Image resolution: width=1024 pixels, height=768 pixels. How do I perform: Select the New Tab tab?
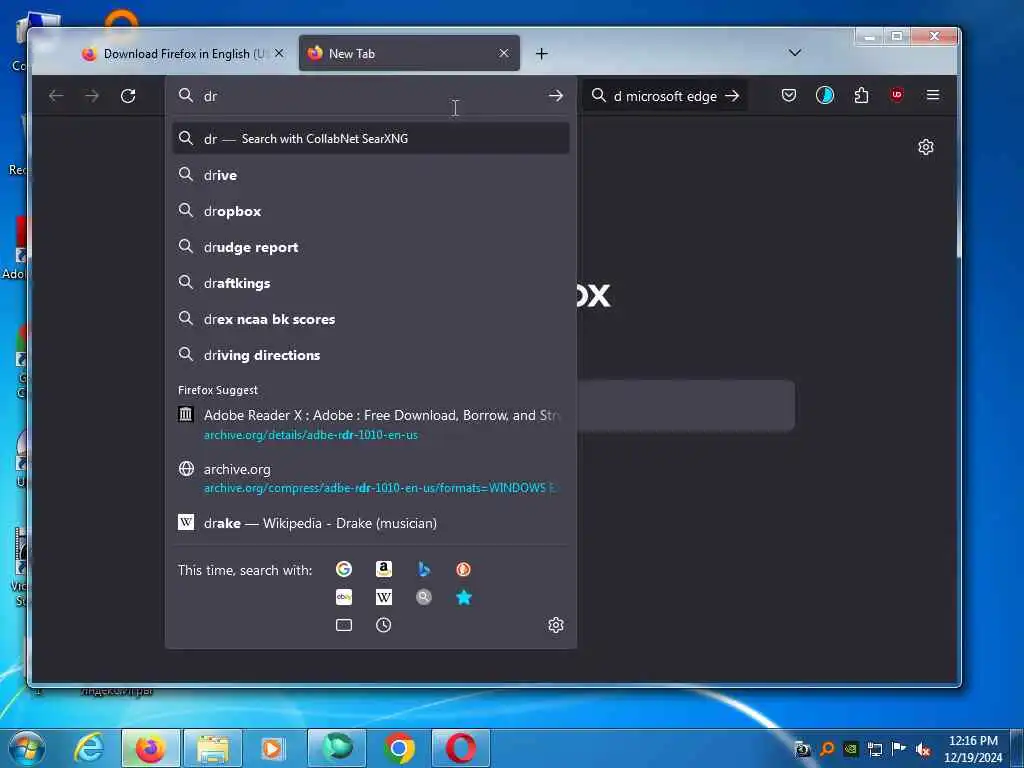point(409,54)
